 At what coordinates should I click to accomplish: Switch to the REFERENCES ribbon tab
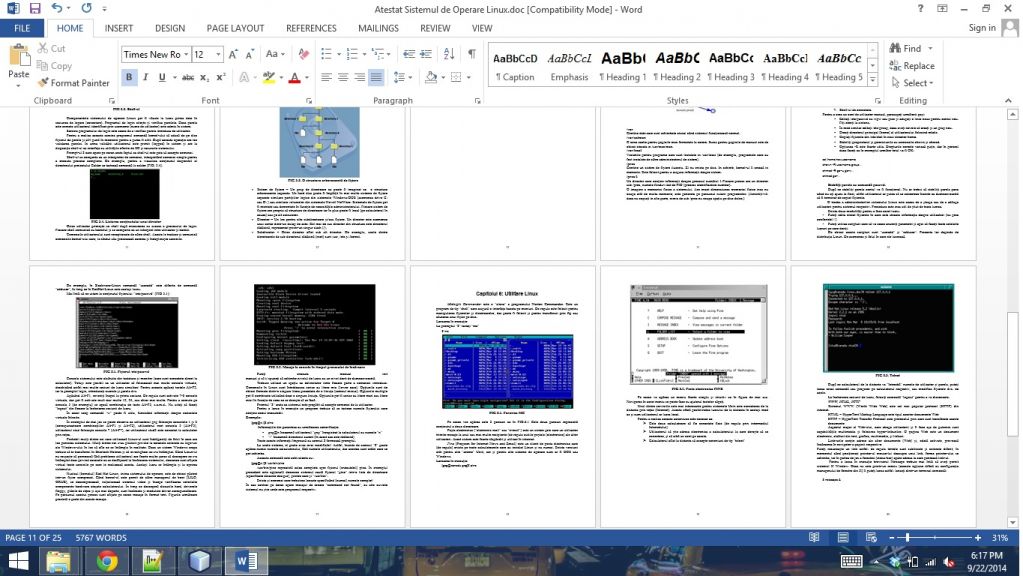pos(311,29)
